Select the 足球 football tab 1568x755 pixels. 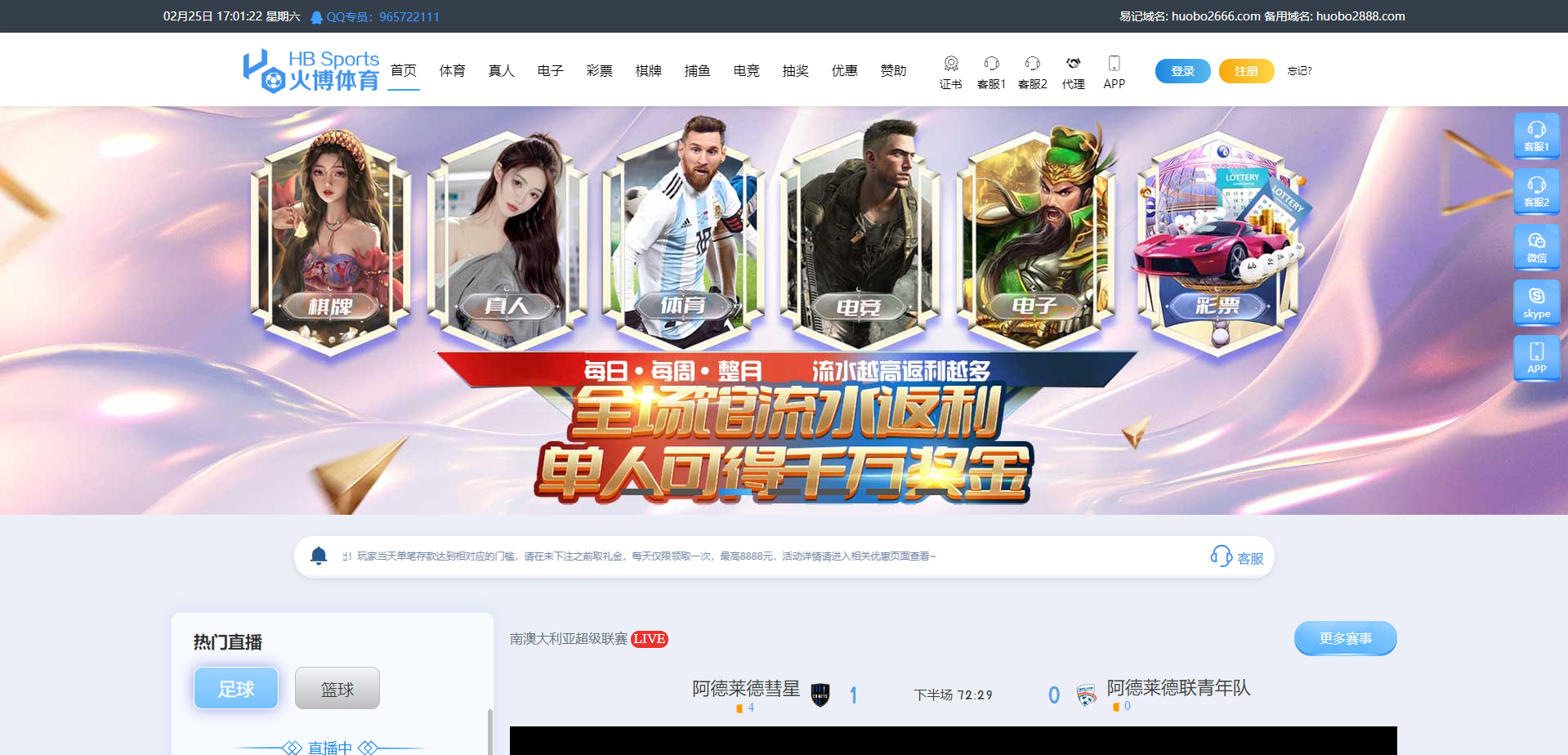click(x=236, y=688)
